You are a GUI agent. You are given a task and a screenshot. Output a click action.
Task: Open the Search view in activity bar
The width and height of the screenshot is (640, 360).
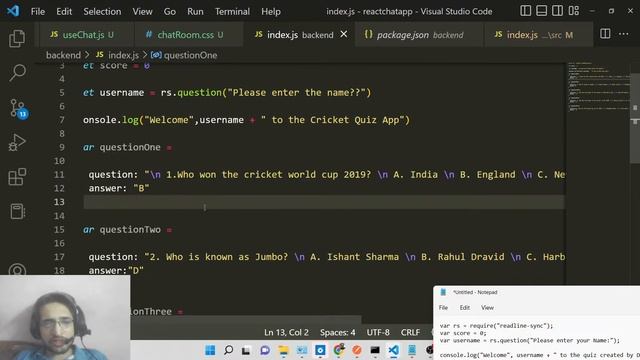(x=17, y=73)
